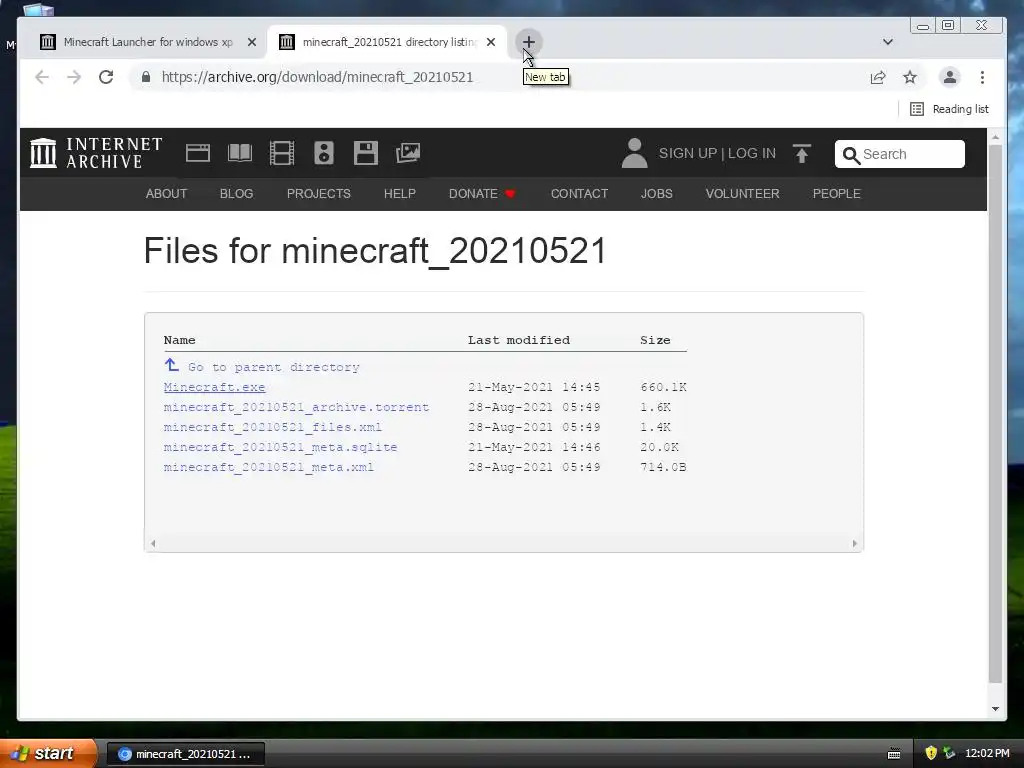Expand the tab search chevron
The image size is (1024, 768).
pyautogui.click(x=888, y=42)
